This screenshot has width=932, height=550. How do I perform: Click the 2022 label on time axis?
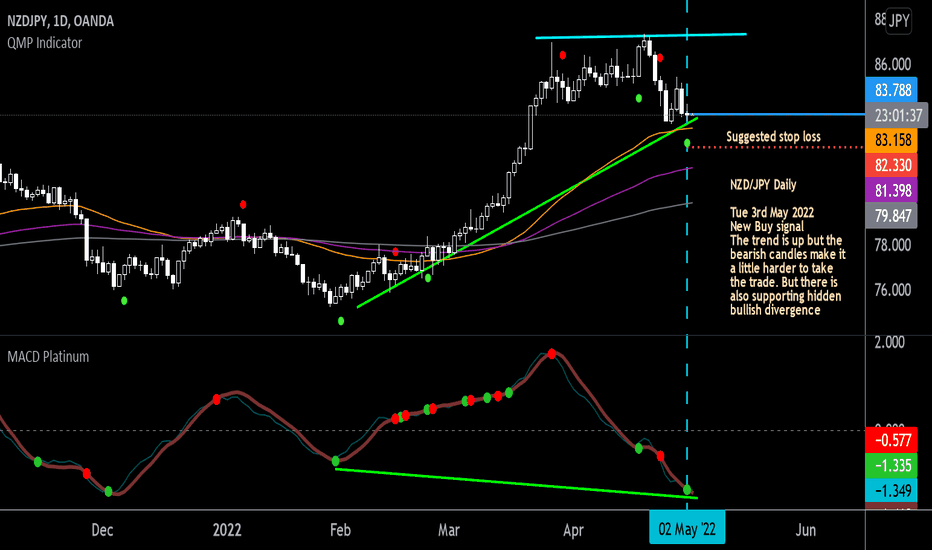click(227, 530)
